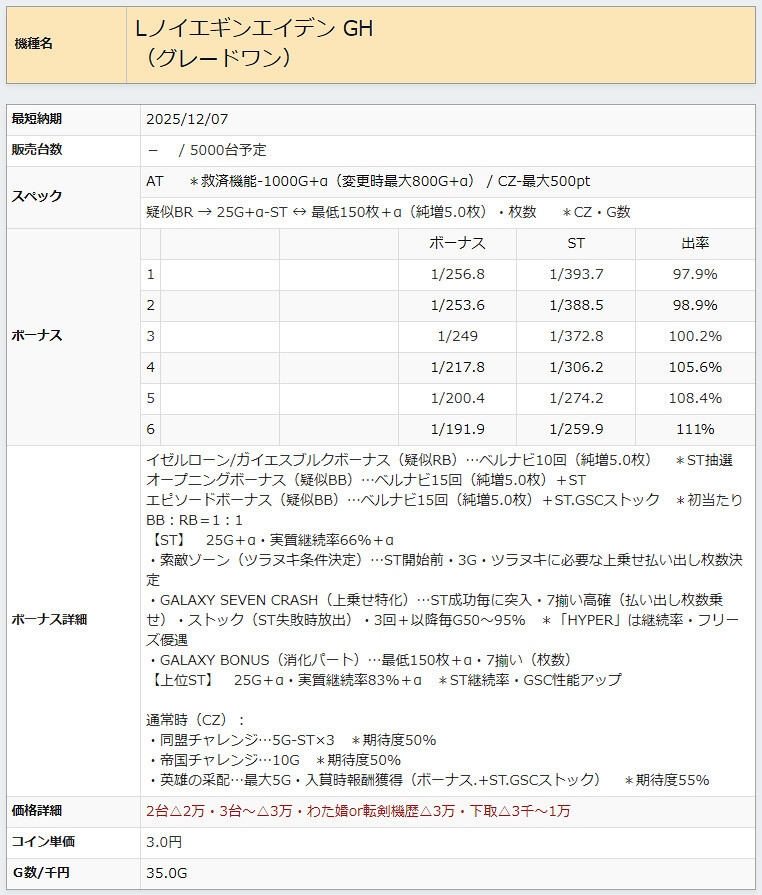762x895 pixels.
Task: Click the 通常時（CZ）： heading
Action: pyautogui.click(x=196, y=720)
